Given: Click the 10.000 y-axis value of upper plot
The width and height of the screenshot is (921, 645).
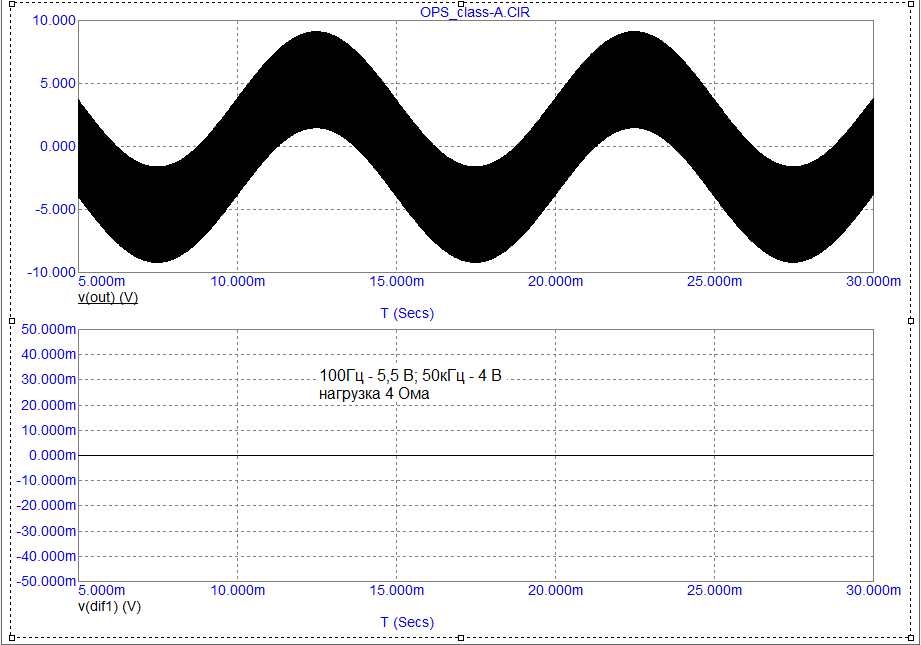Looking at the screenshot, I should tap(54, 21).
